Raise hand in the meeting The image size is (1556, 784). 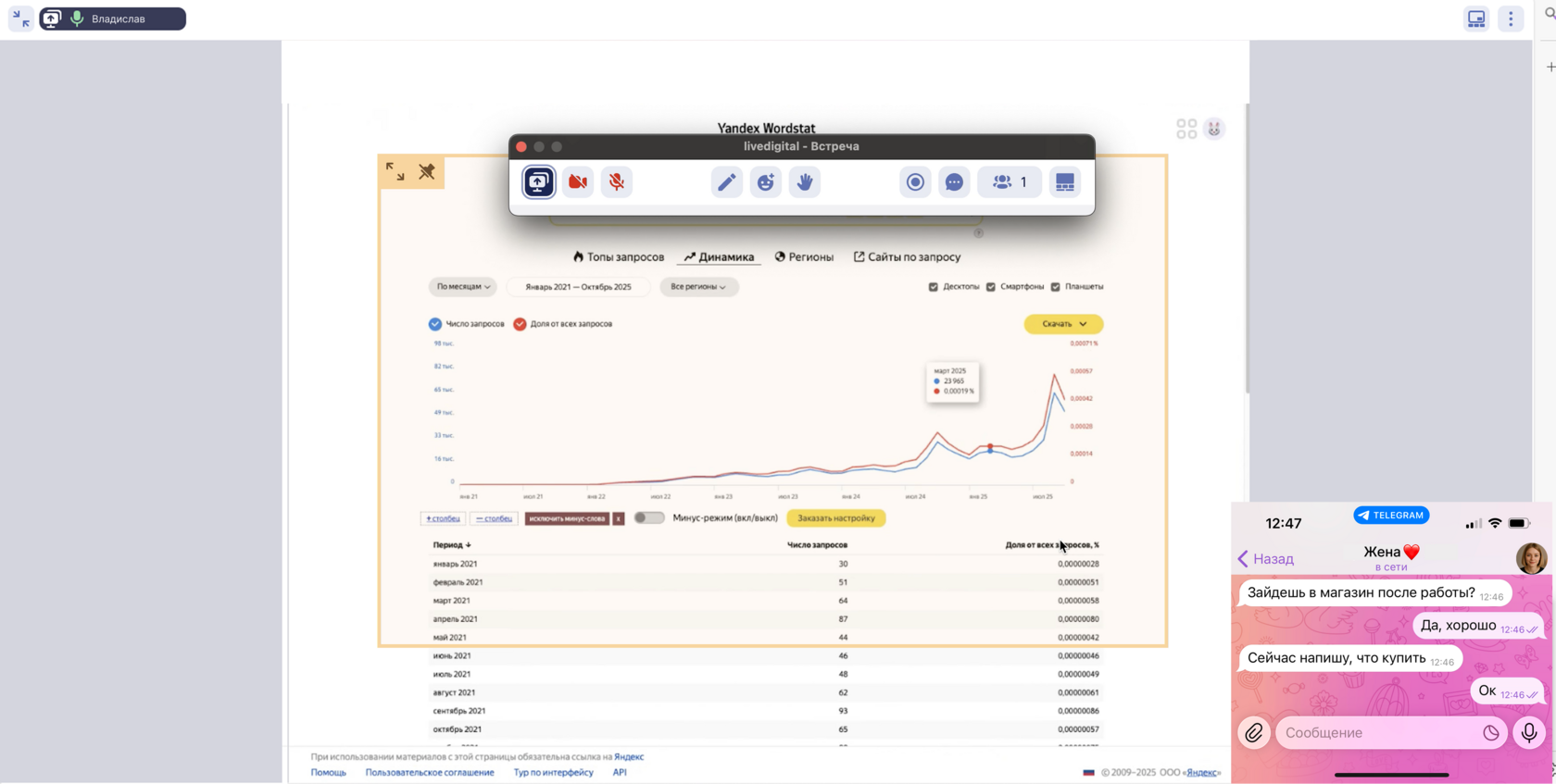click(805, 182)
